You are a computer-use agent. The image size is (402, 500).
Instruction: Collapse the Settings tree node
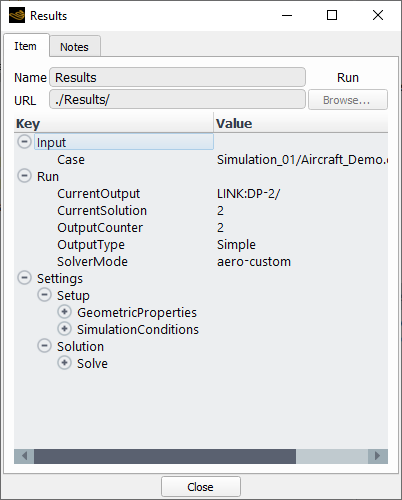click(24, 278)
